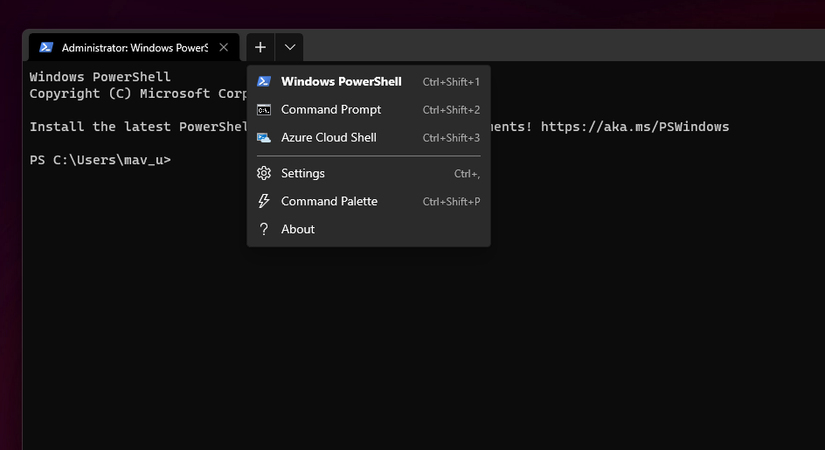Click the Settings gear icon
The width and height of the screenshot is (825, 450).
(x=264, y=173)
